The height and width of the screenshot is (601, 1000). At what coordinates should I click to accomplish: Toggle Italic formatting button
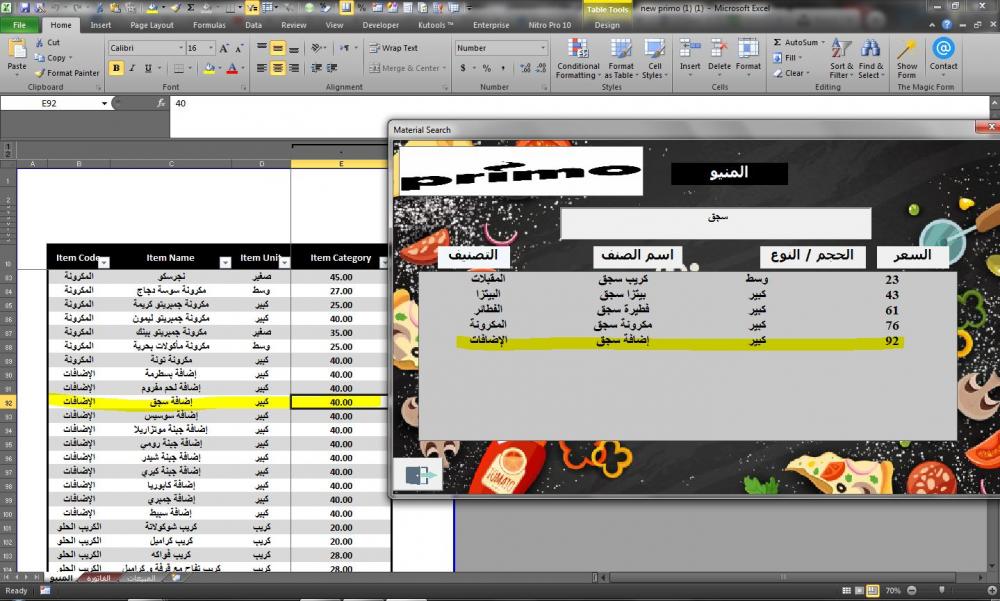coord(133,68)
